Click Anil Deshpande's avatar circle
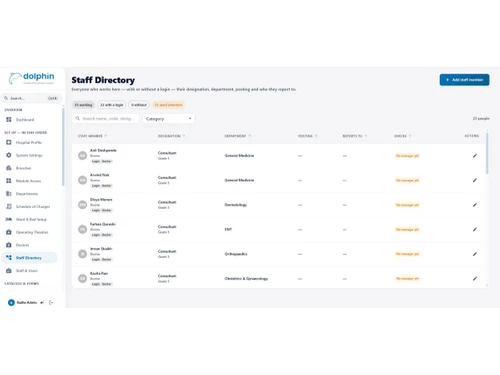Screen dimensions: 500x375 click(x=82, y=156)
